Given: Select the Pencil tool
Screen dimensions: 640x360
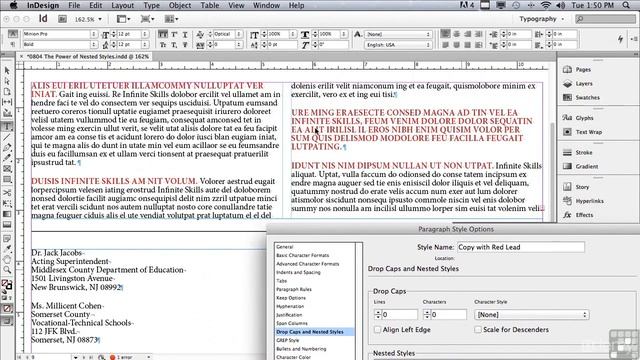Looking at the screenshot, I should [7, 158].
